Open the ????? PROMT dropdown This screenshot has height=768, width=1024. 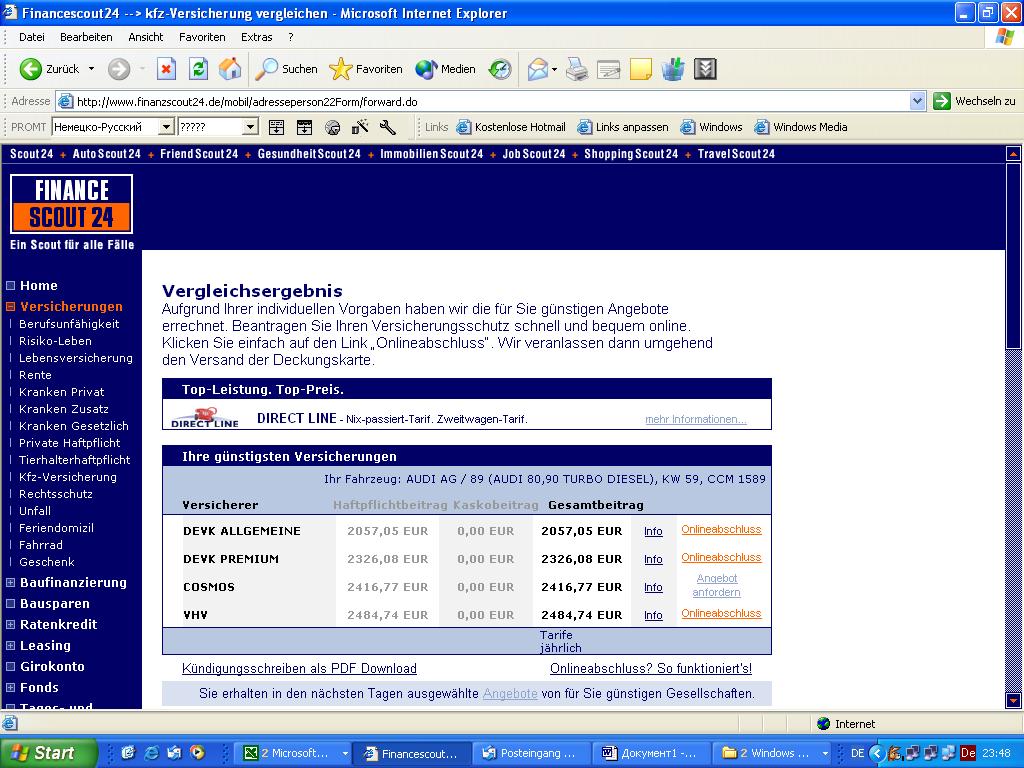(250, 127)
